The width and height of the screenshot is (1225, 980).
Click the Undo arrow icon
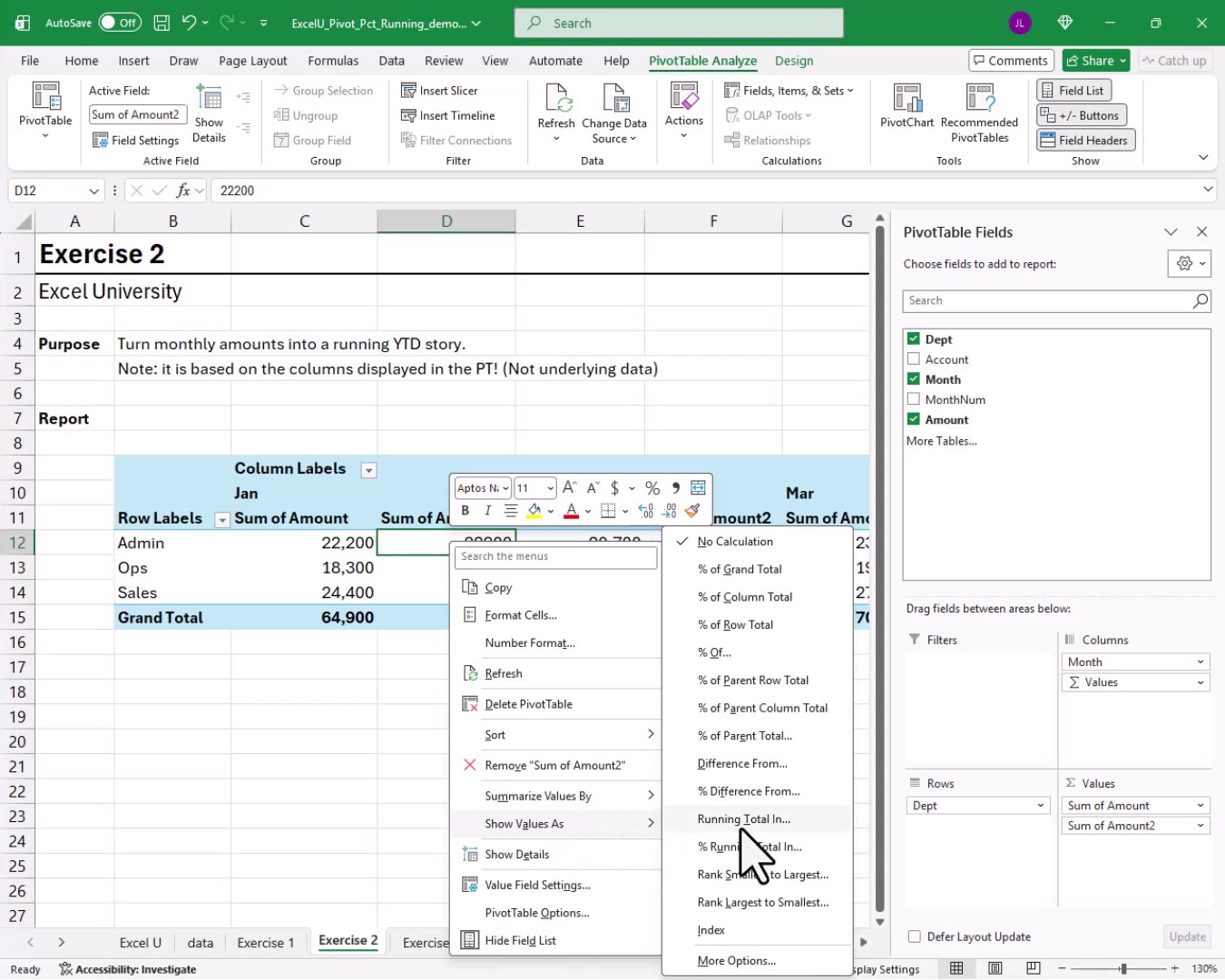189,23
